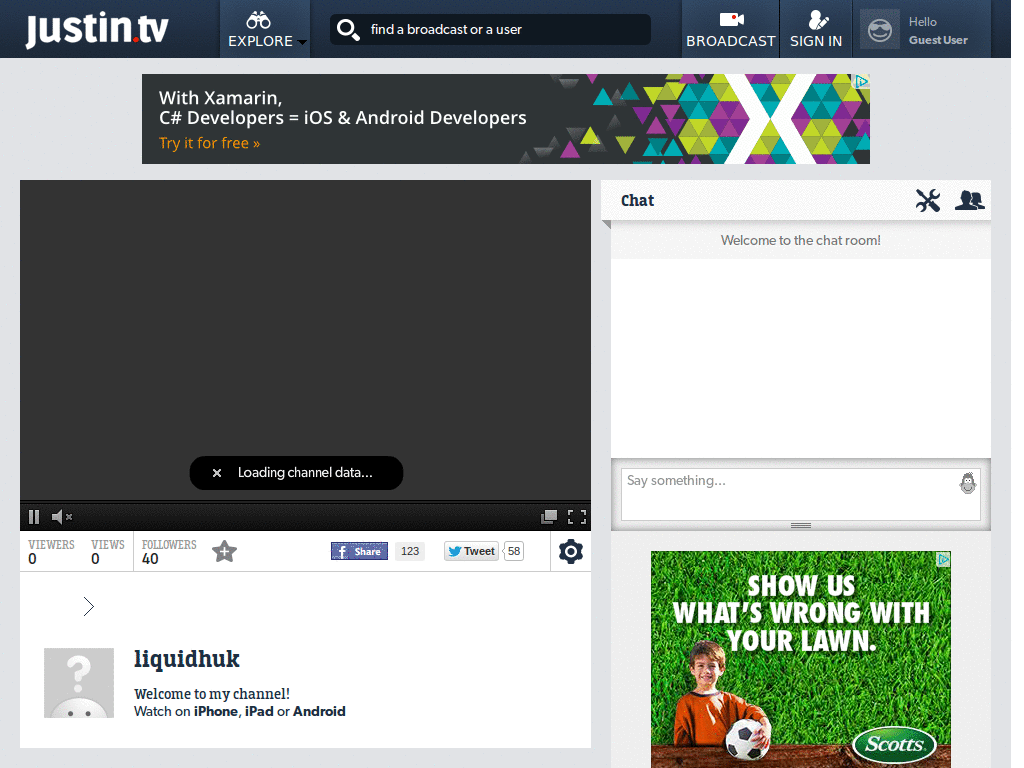Image resolution: width=1024 pixels, height=768 pixels.
Task: Open player settings with the gear icon
Action: 570,551
